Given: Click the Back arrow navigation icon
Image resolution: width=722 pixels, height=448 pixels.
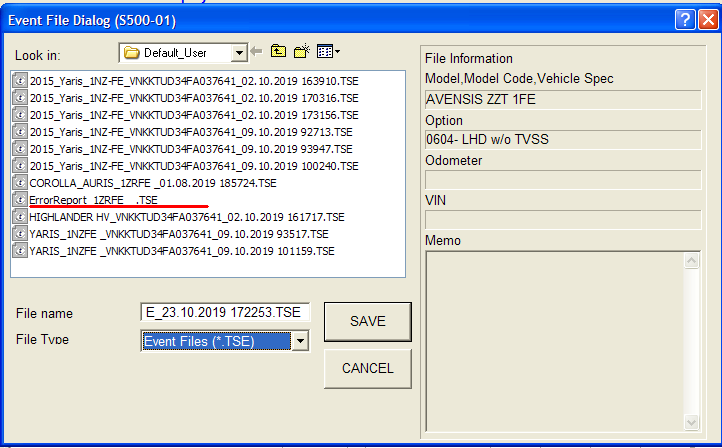Looking at the screenshot, I should 256,52.
